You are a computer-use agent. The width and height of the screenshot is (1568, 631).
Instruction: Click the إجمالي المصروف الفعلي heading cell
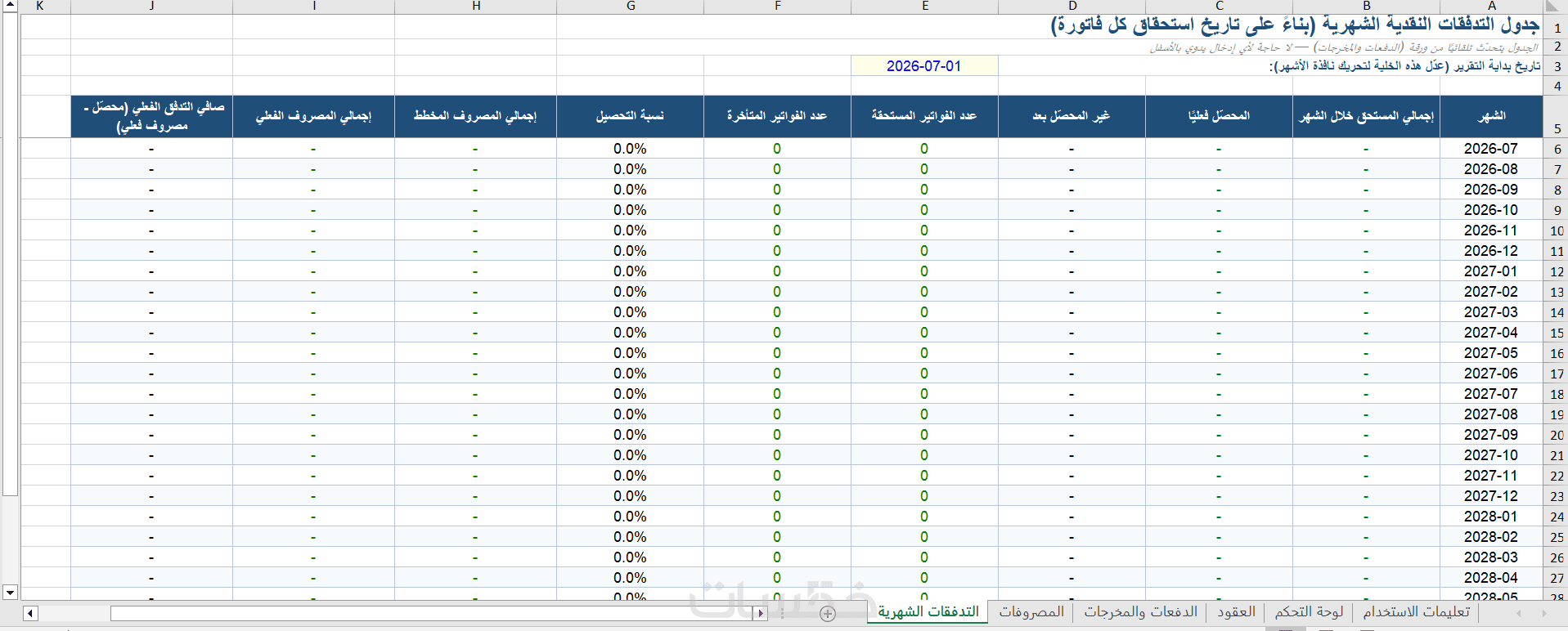[x=313, y=116]
